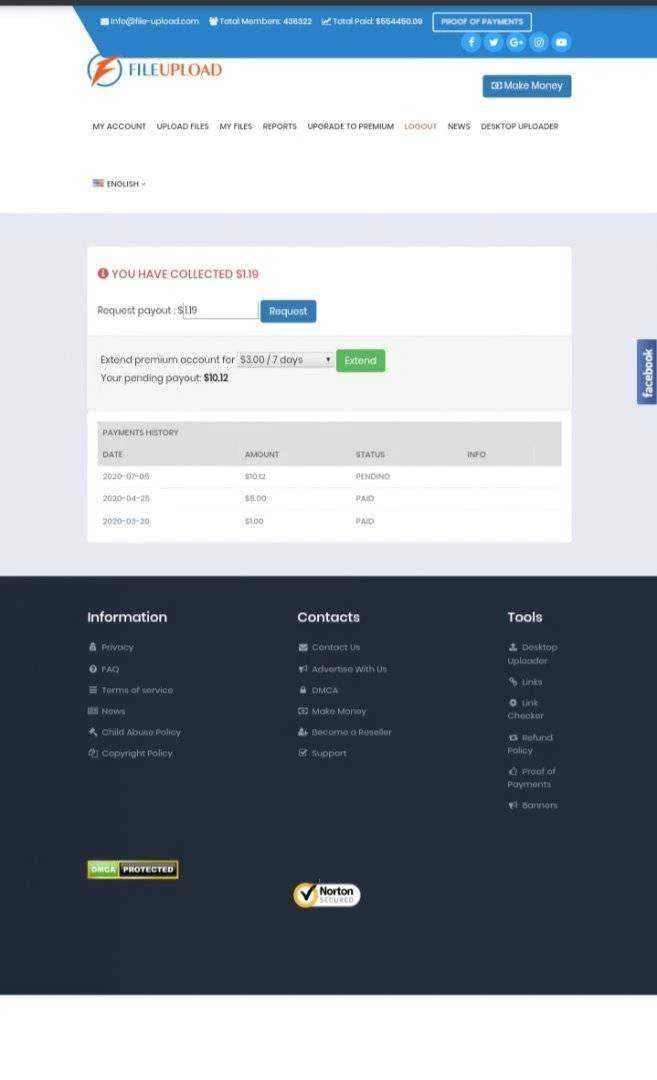Click the blue Request payout button
The width and height of the screenshot is (657, 1080).
[x=288, y=311]
